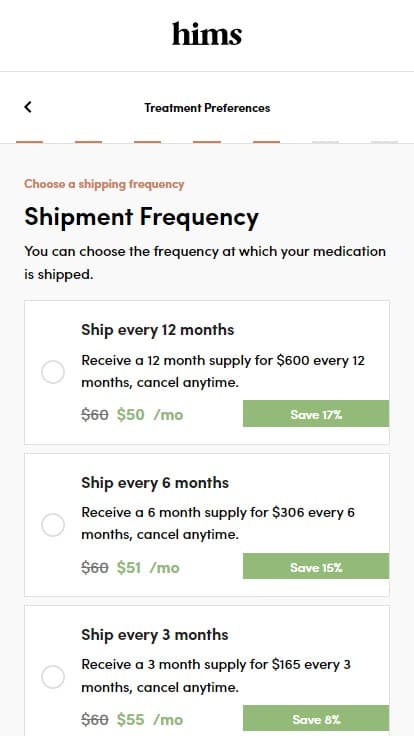Select the 6 months shipment radio button

point(53,525)
